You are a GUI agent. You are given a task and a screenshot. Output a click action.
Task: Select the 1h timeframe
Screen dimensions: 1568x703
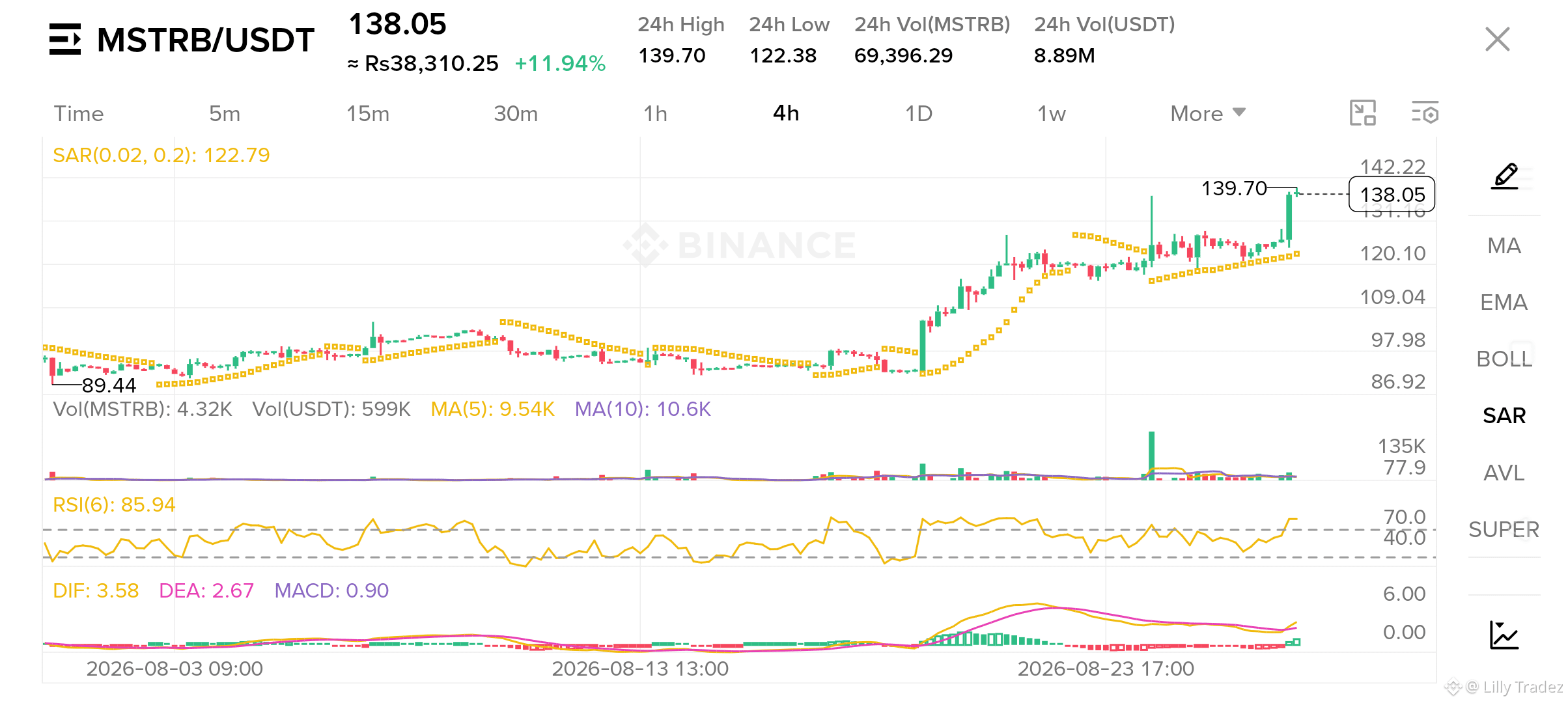[655, 113]
